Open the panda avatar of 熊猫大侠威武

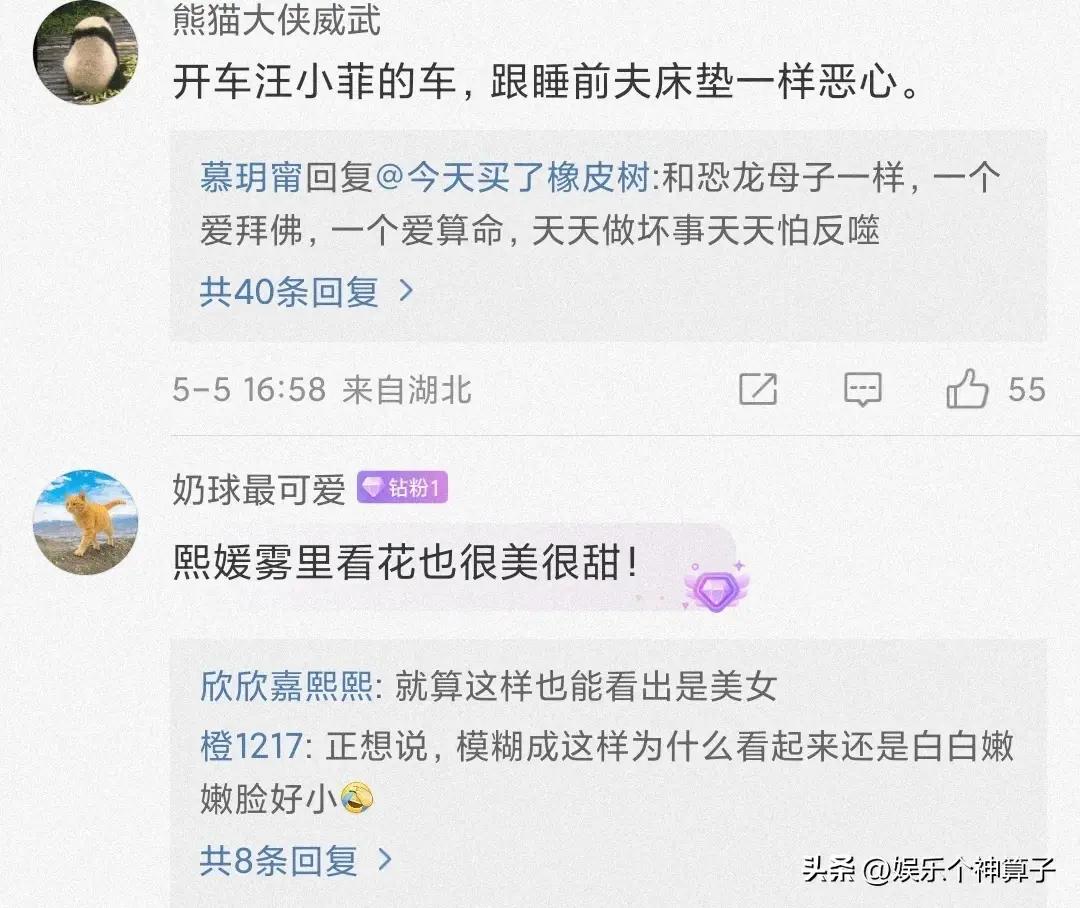click(85, 53)
